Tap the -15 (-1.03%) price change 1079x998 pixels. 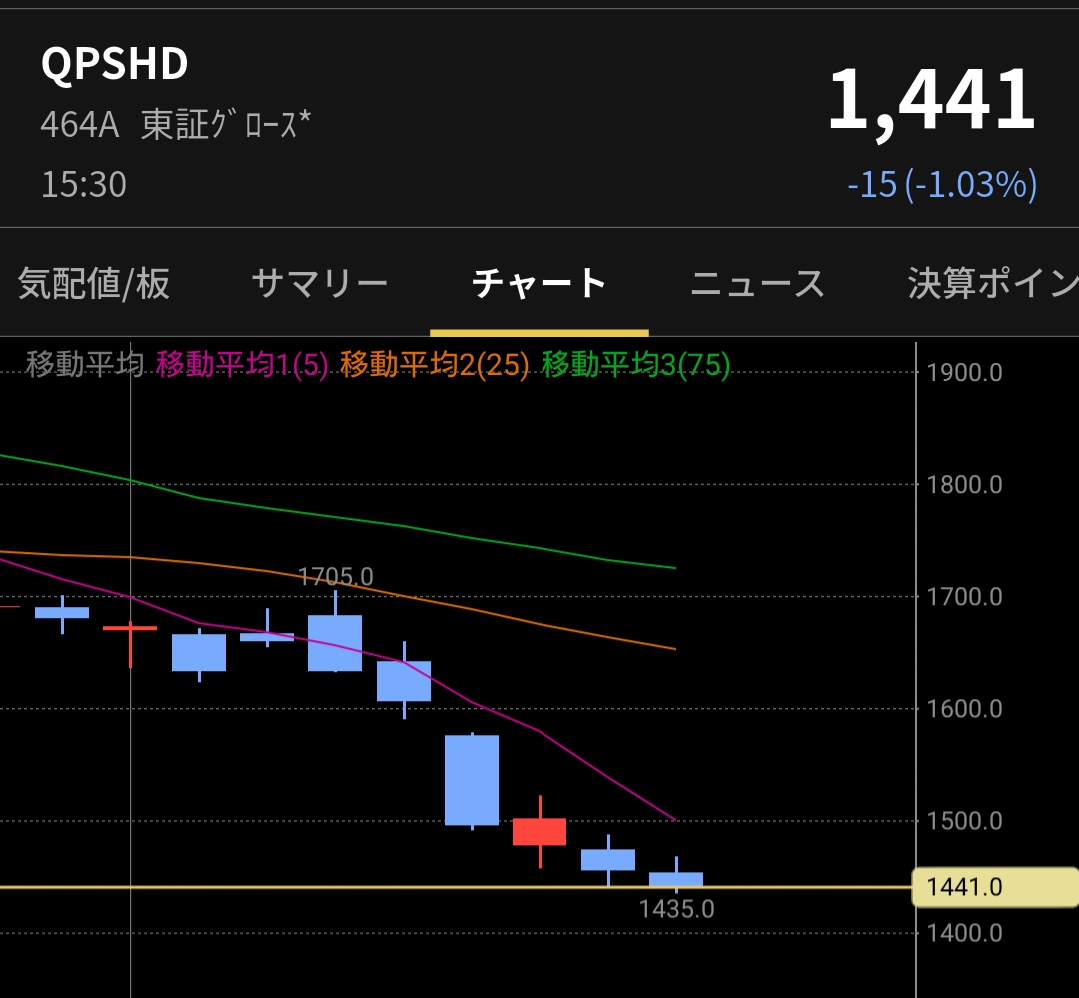(x=942, y=184)
